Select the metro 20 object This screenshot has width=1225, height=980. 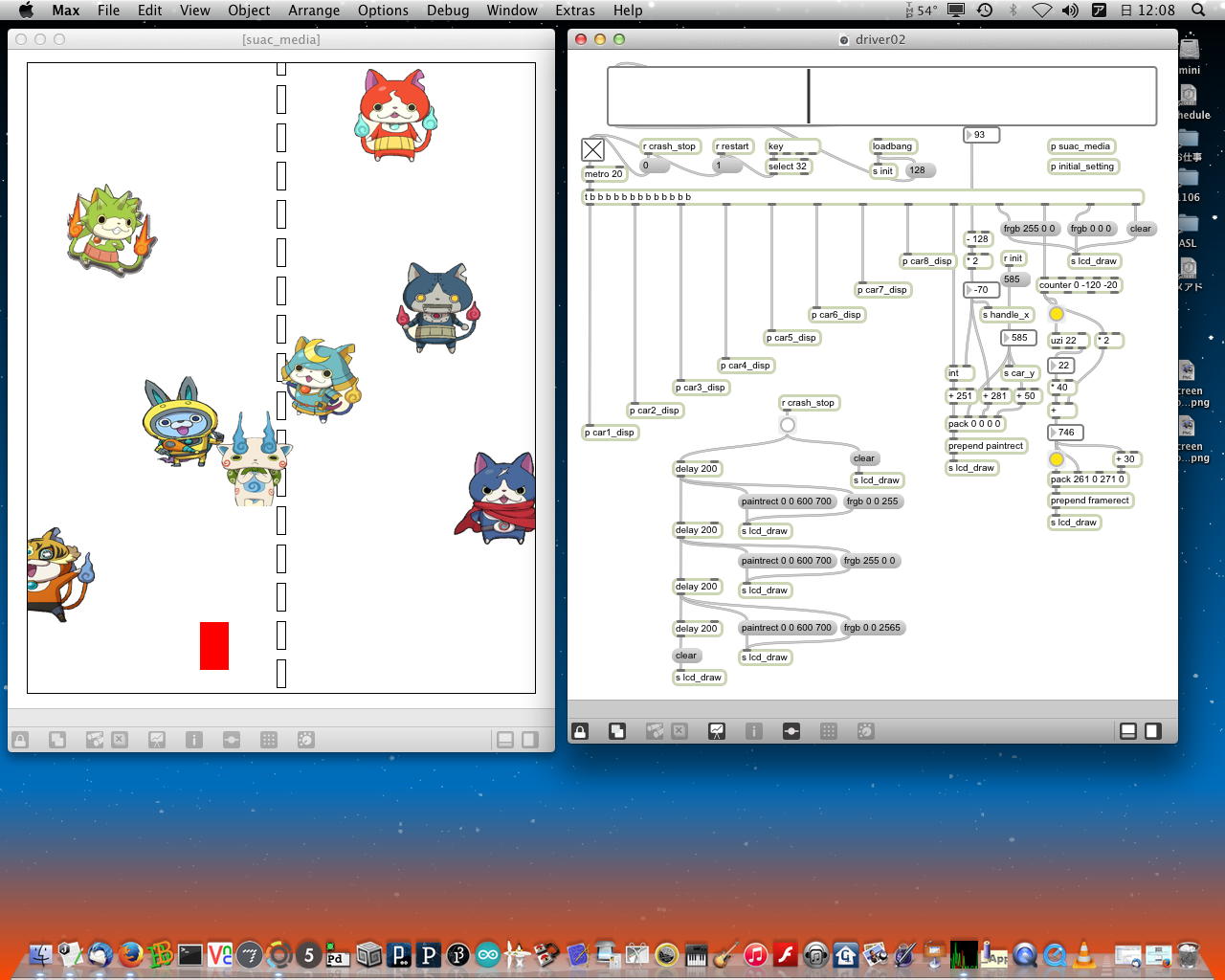[x=605, y=174]
